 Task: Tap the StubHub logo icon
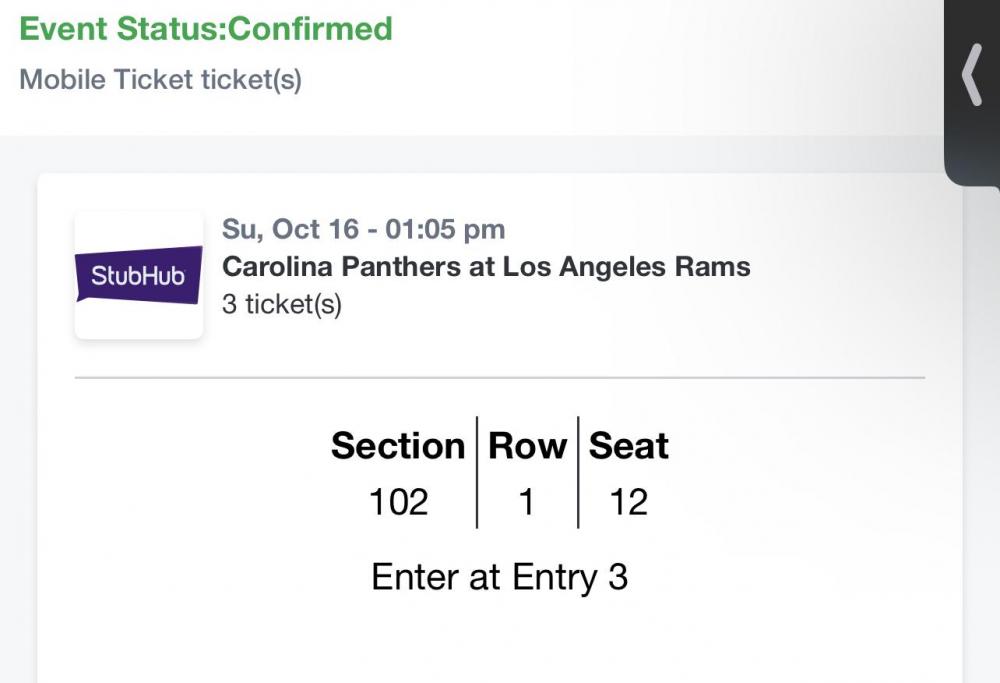click(x=139, y=275)
